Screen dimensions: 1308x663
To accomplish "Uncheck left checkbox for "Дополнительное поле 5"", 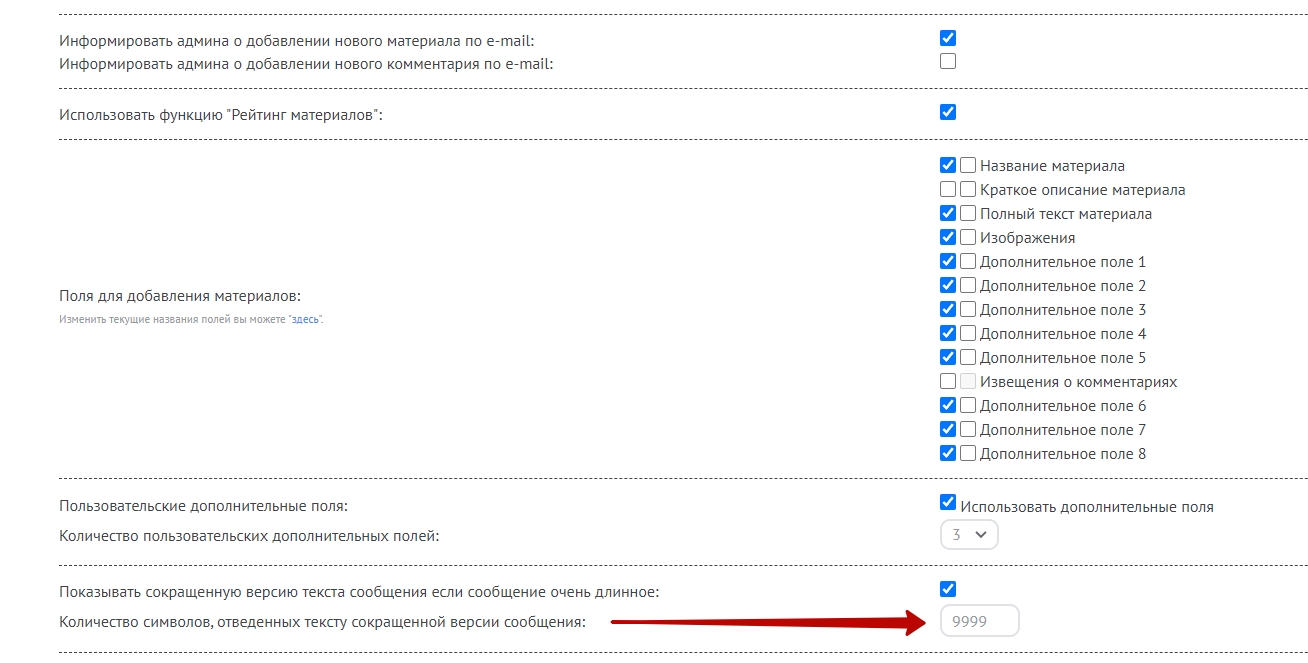I will point(948,358).
